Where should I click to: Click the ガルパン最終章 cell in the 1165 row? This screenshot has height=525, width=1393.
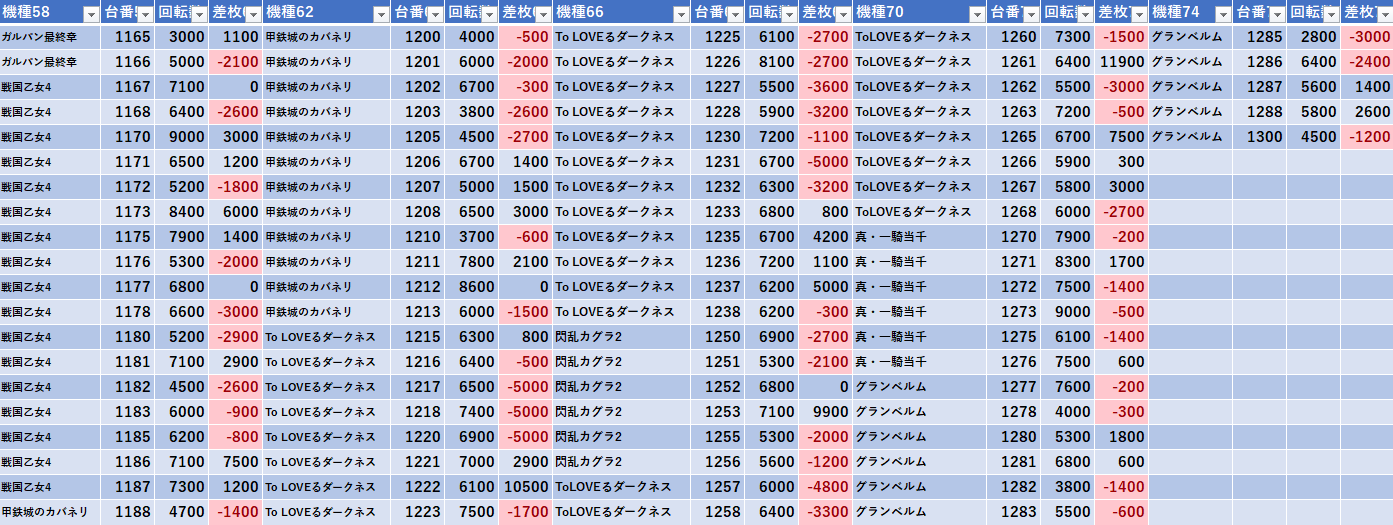(50, 37)
